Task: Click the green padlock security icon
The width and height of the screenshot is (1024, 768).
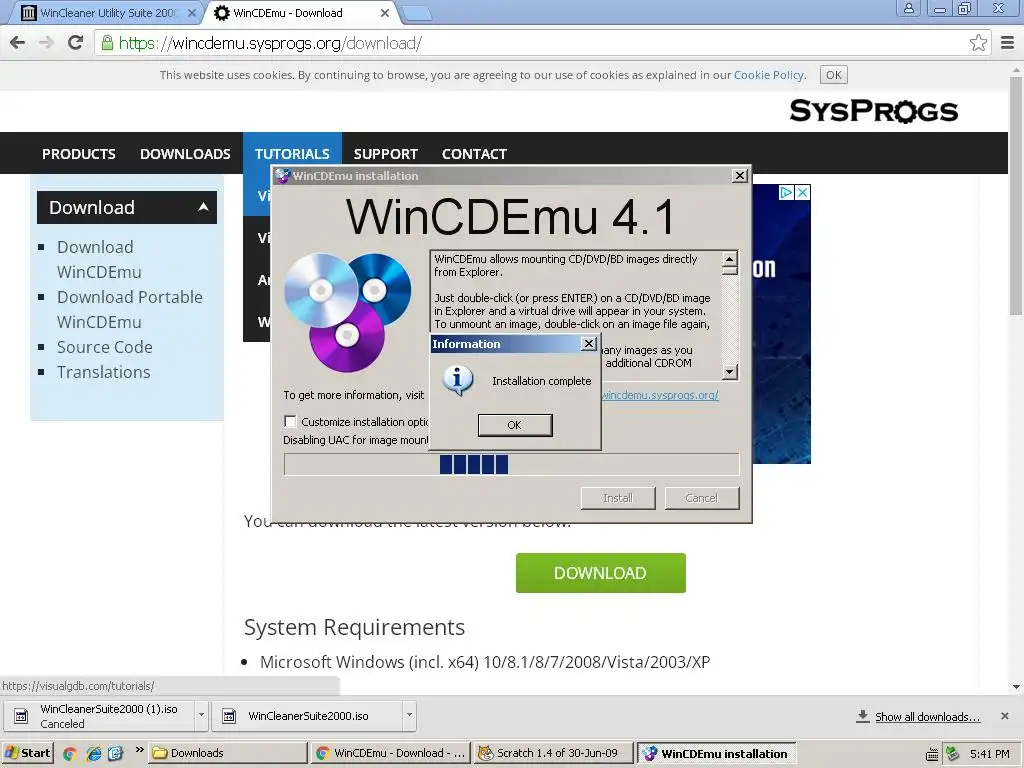Action: coord(107,43)
